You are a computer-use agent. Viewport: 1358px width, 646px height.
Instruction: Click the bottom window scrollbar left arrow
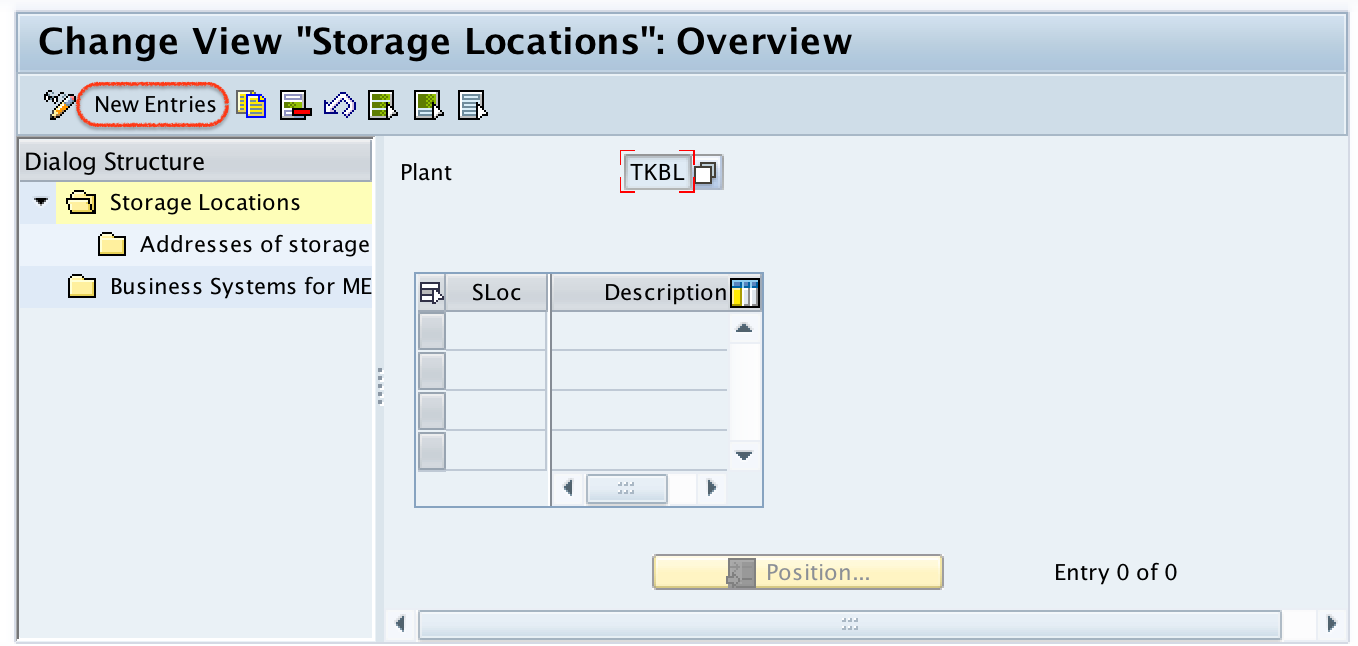tap(400, 624)
